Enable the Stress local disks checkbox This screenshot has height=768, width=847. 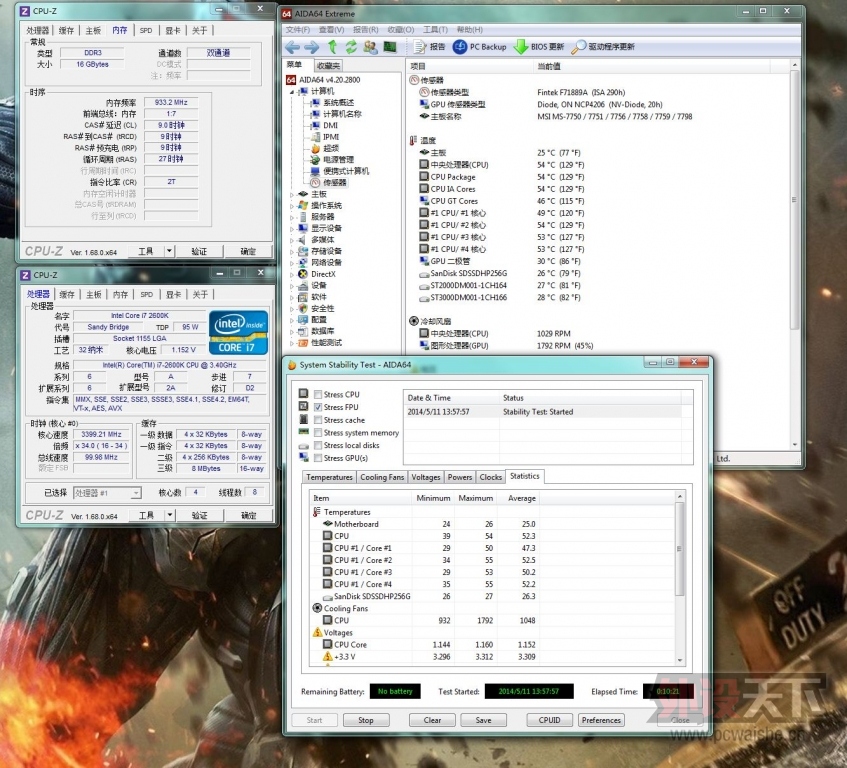[318, 446]
